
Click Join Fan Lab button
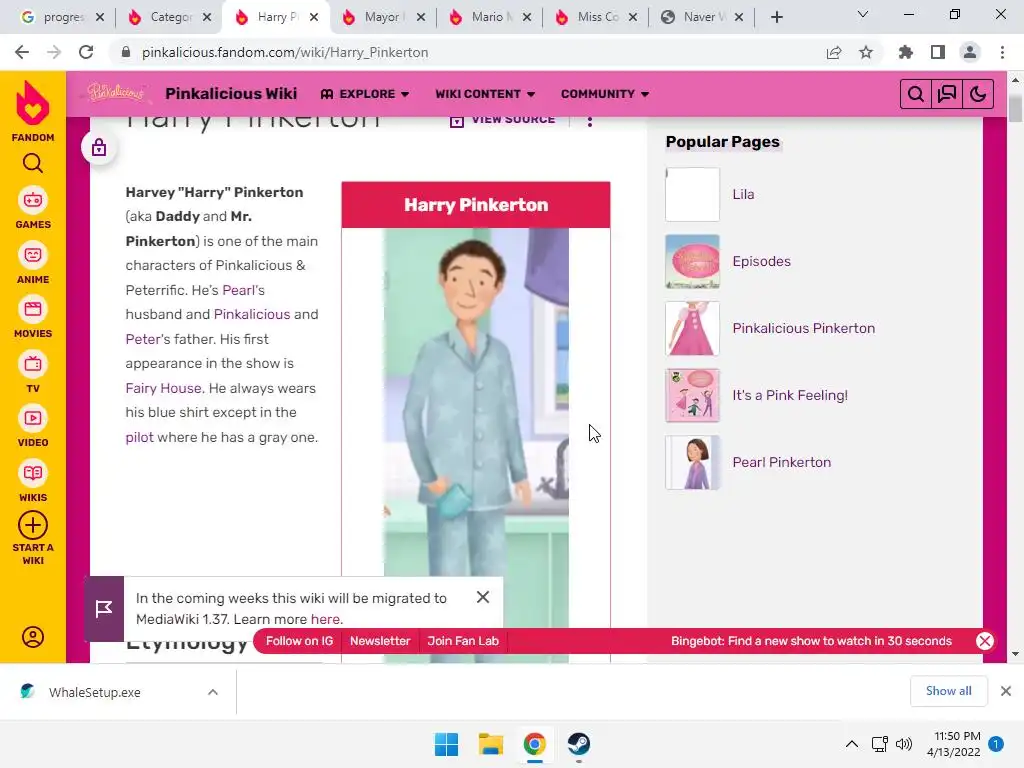point(463,641)
